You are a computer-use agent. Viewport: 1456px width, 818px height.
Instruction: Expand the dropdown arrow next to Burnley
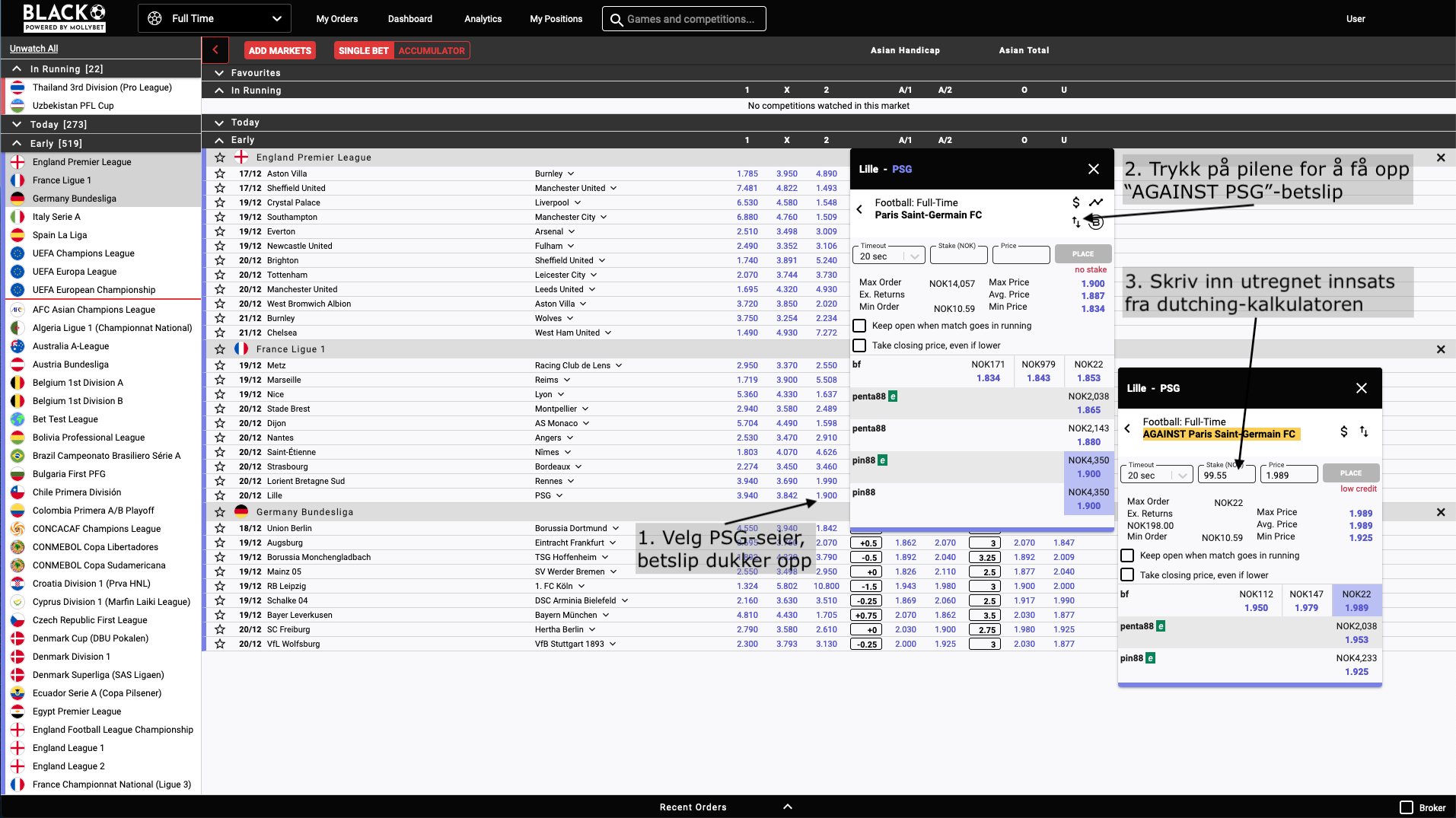571,173
